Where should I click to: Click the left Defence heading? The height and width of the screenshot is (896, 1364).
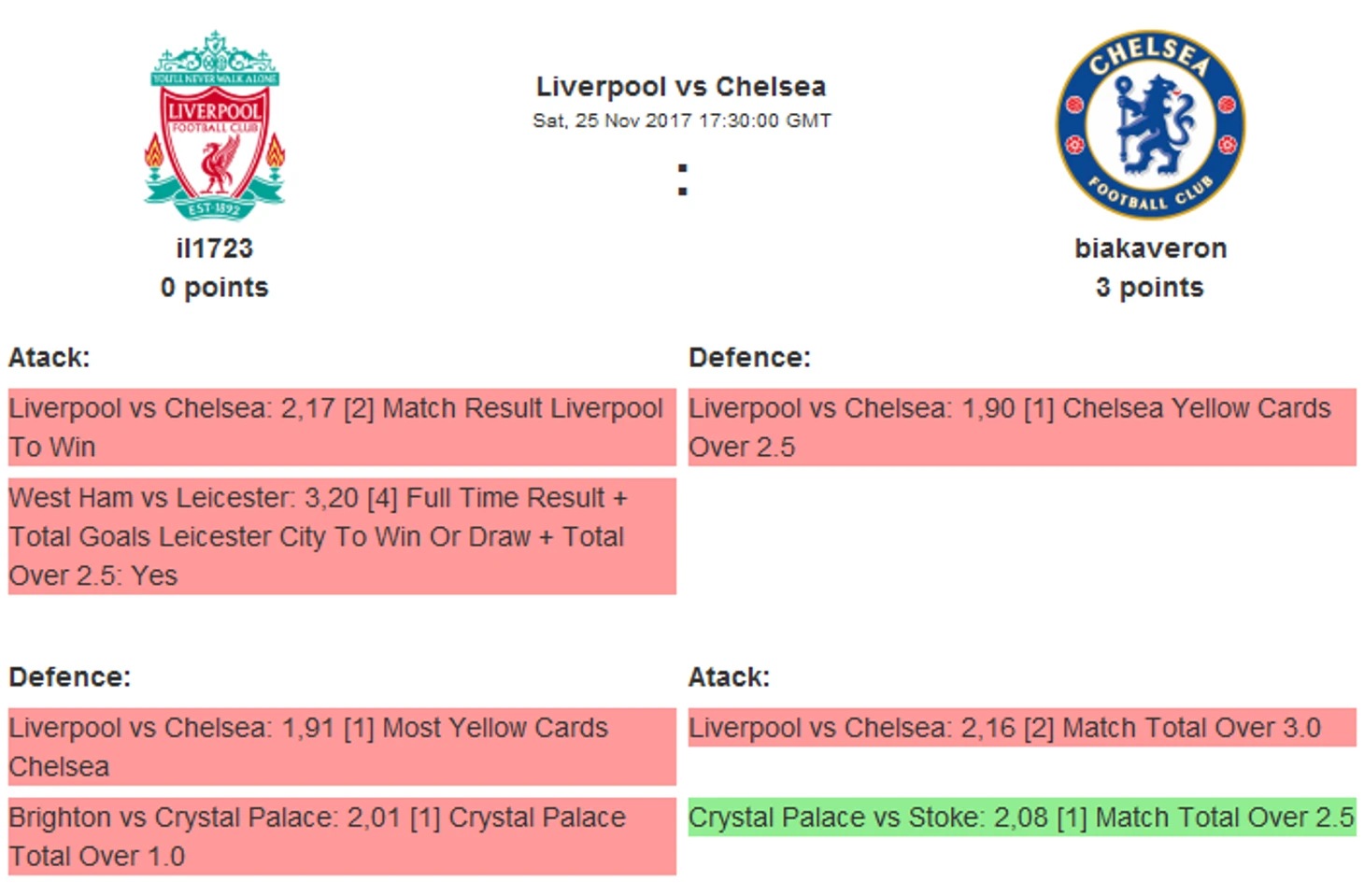(70, 677)
